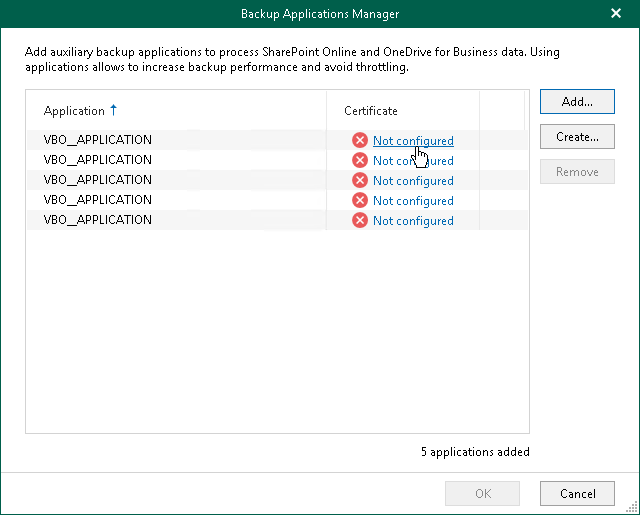This screenshot has height=515, width=640.
Task: Open the Not configured link in fourth row
Action: click(413, 201)
